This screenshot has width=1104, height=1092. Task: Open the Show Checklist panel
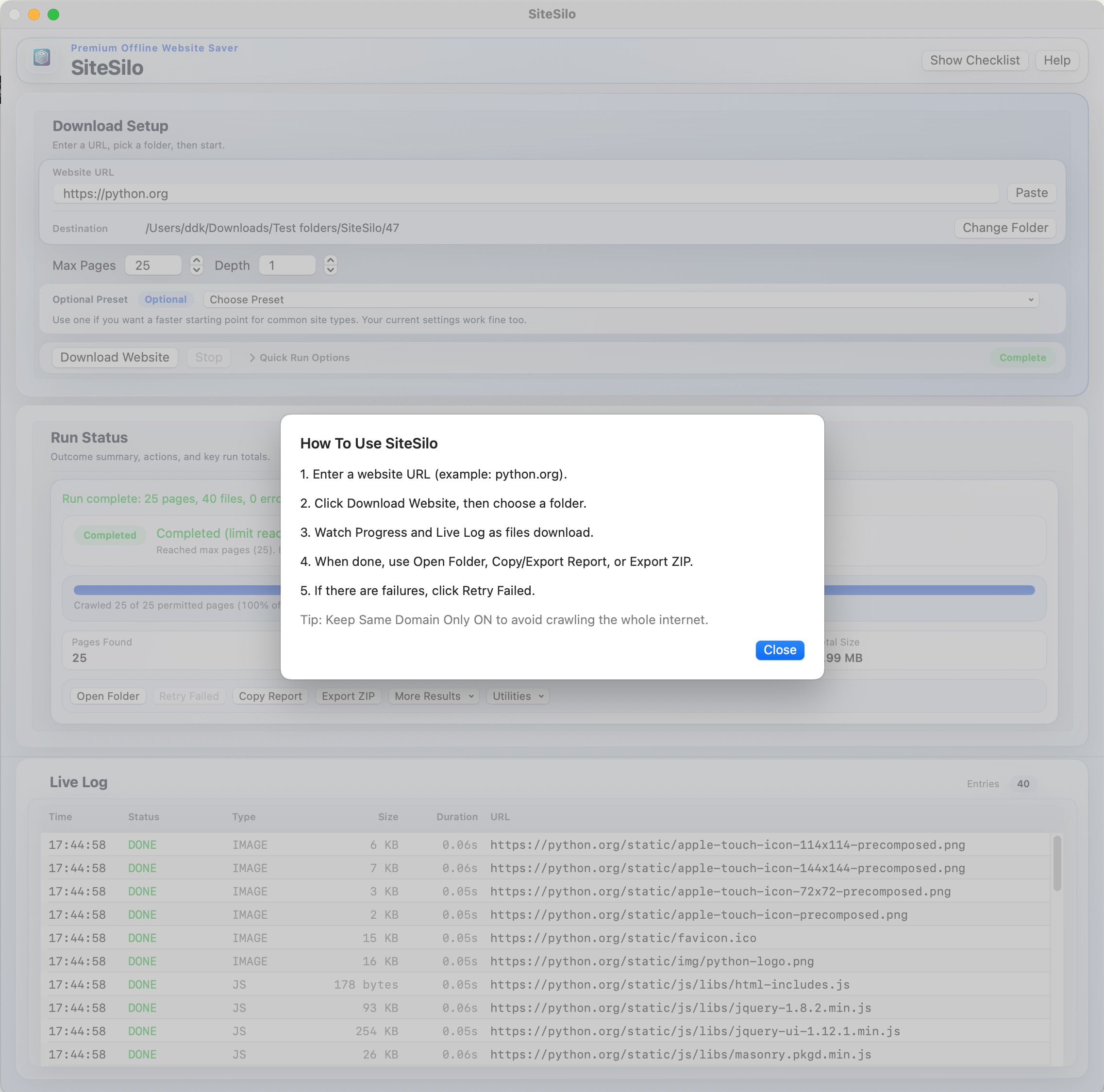click(974, 61)
